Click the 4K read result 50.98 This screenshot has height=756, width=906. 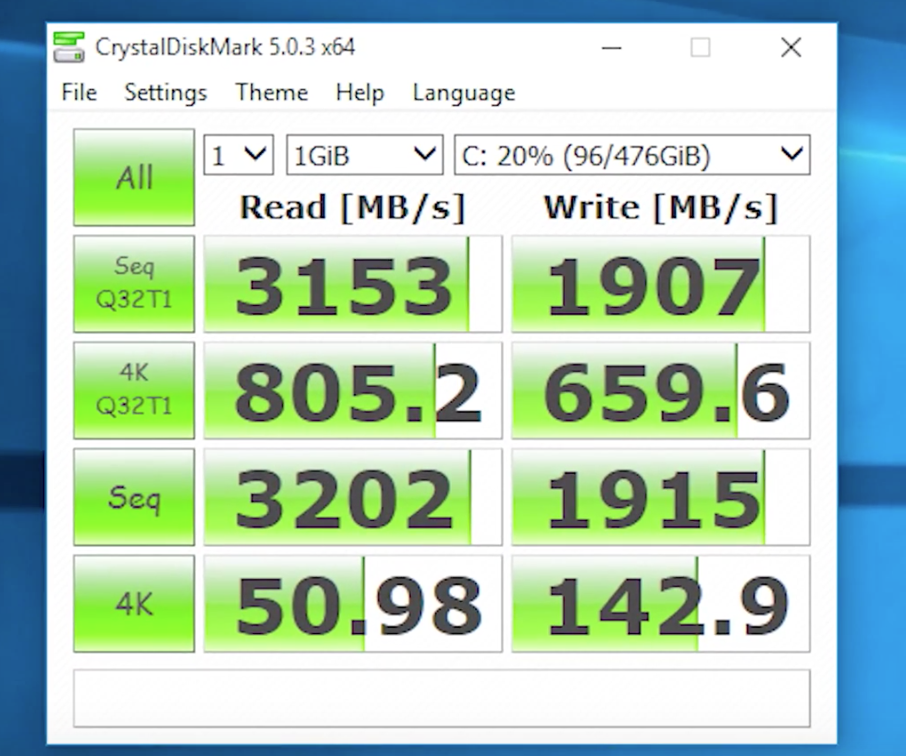tap(353, 603)
